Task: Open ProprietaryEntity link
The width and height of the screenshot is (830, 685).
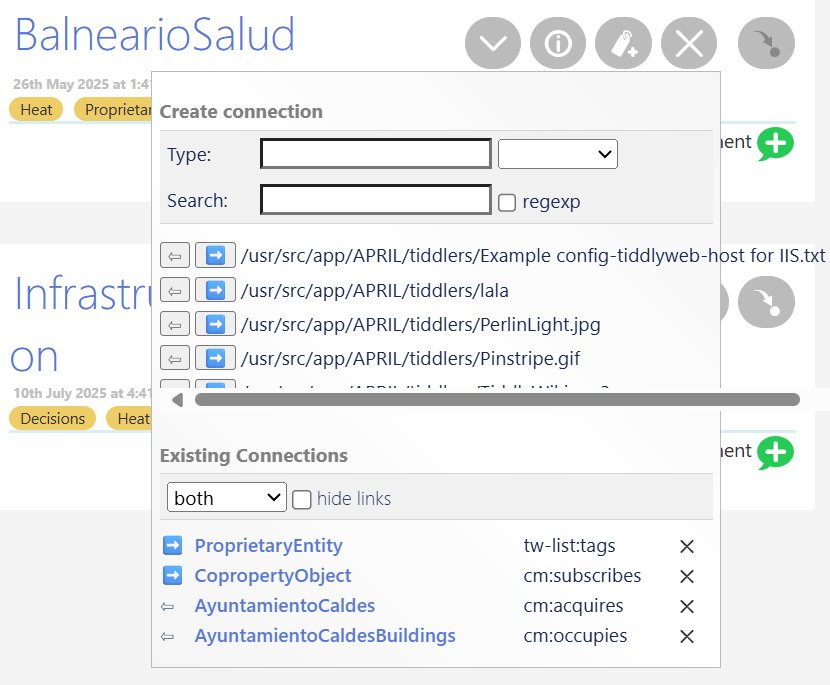Action: tap(268, 546)
